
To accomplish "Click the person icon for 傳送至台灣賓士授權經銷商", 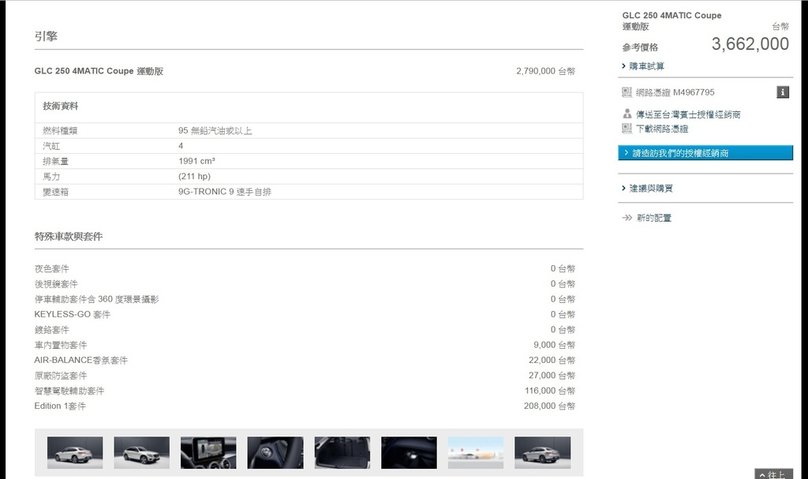I will click(x=627, y=113).
